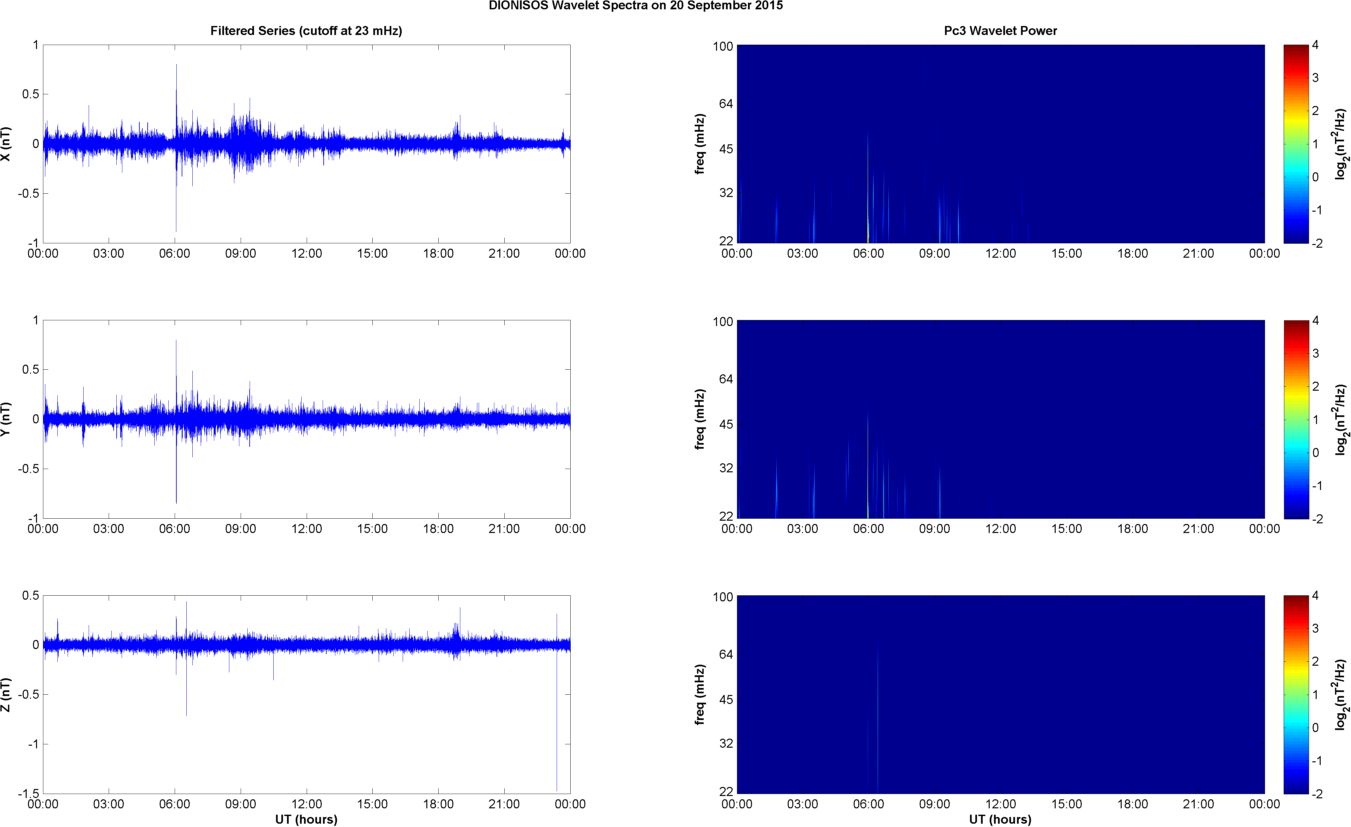The height and width of the screenshot is (827, 1351).
Task: Click the figure title "DIONISOS Wavelet Spectra on 20 September 2015"
Action: tap(636, 6)
